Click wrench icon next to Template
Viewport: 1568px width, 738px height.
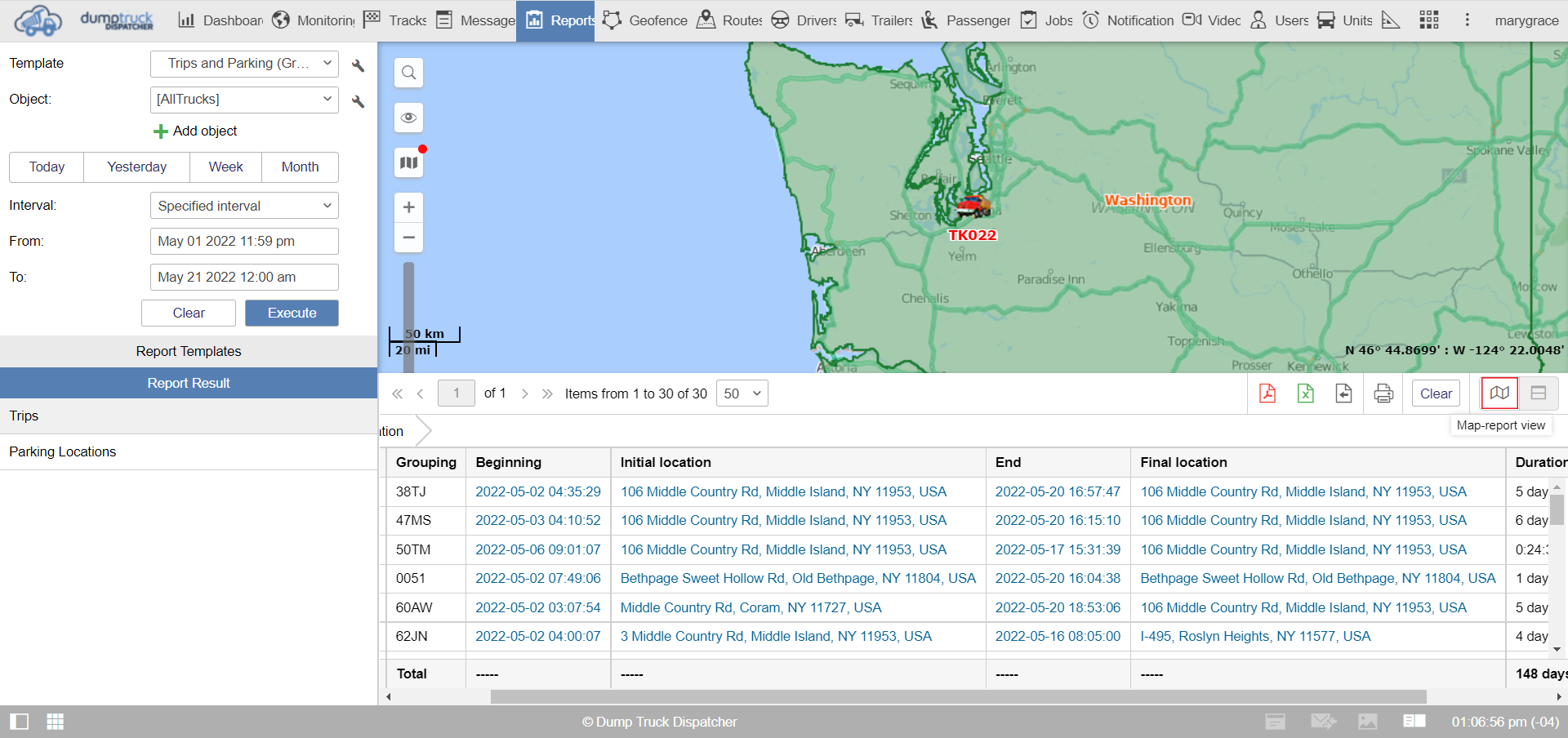coord(358,65)
